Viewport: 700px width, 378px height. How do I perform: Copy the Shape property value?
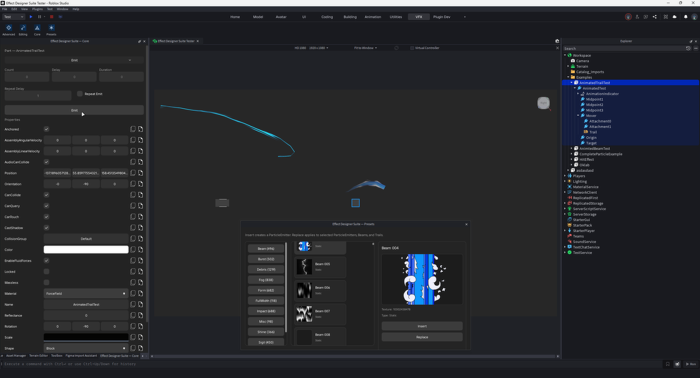tap(133, 348)
